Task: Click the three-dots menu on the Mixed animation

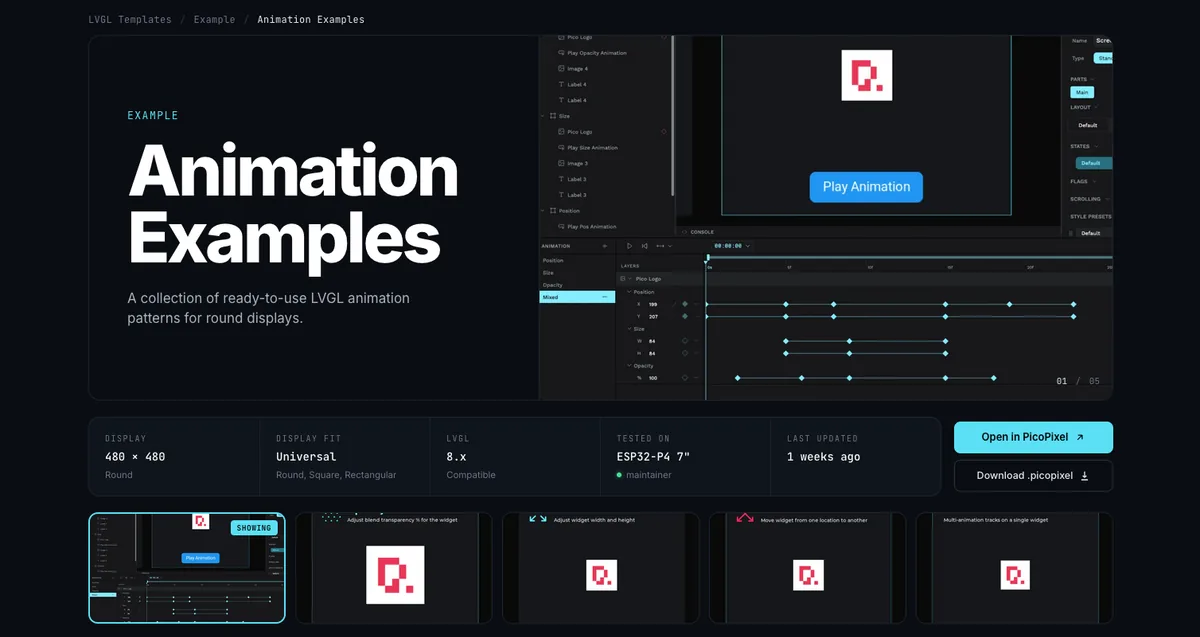Action: coord(604,298)
